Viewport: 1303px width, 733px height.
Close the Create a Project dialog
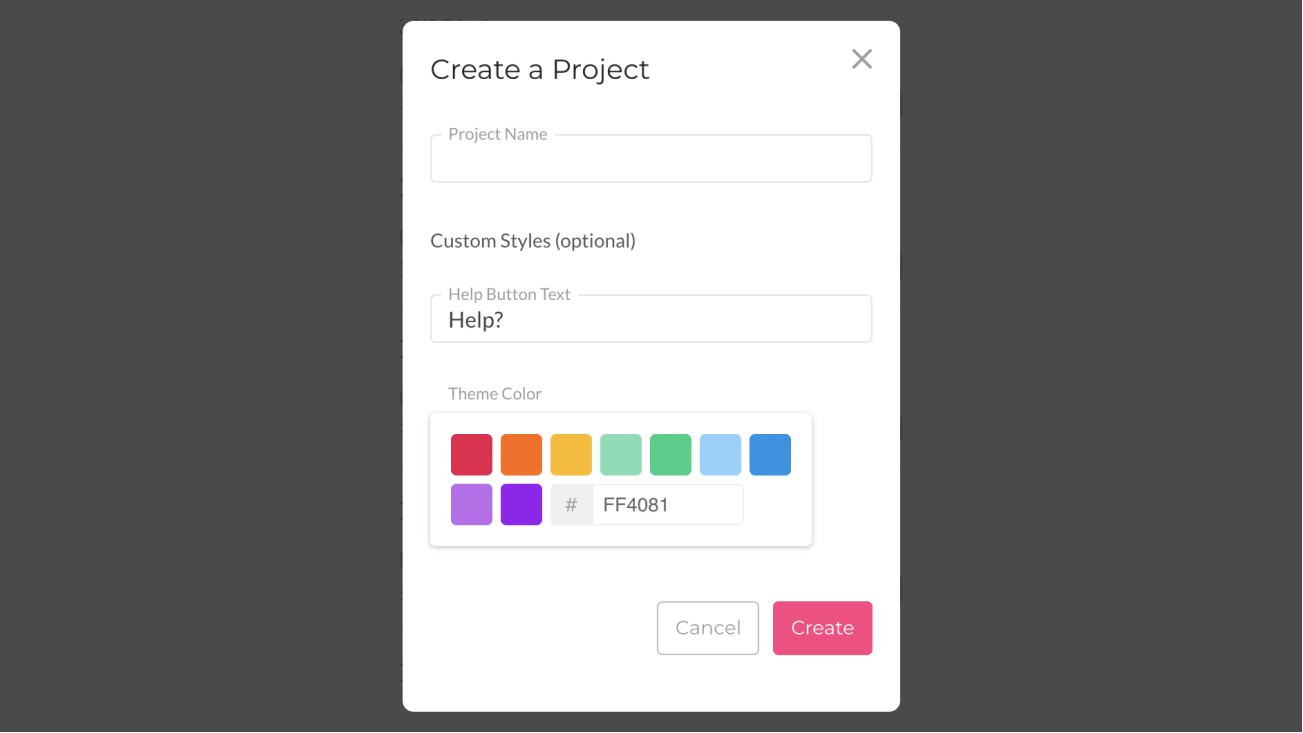point(861,59)
